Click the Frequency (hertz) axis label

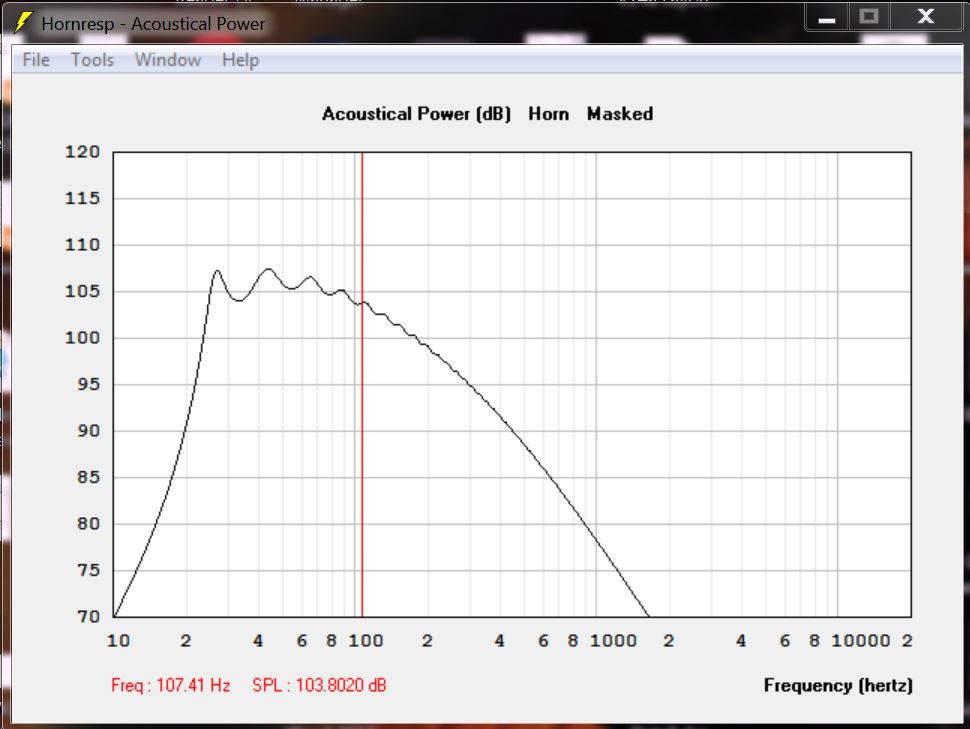click(838, 685)
